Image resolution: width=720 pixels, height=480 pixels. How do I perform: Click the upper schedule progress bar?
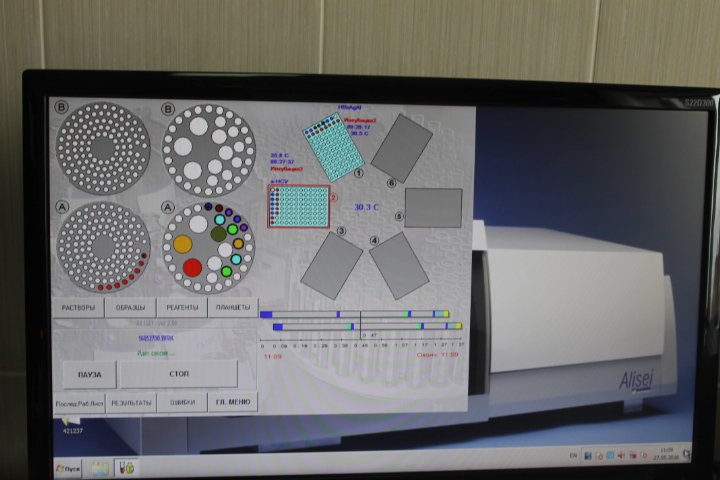354,314
